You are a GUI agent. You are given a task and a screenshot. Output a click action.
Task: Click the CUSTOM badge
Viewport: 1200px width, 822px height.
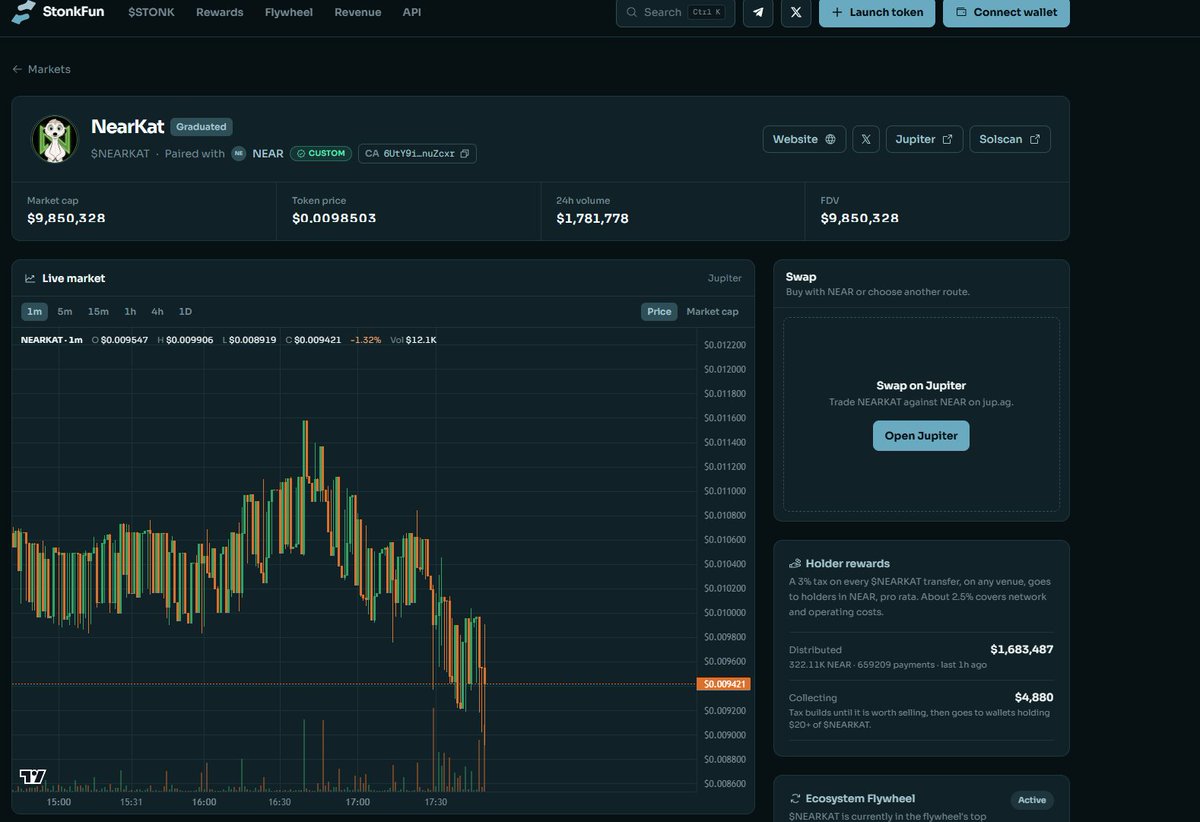(x=321, y=154)
